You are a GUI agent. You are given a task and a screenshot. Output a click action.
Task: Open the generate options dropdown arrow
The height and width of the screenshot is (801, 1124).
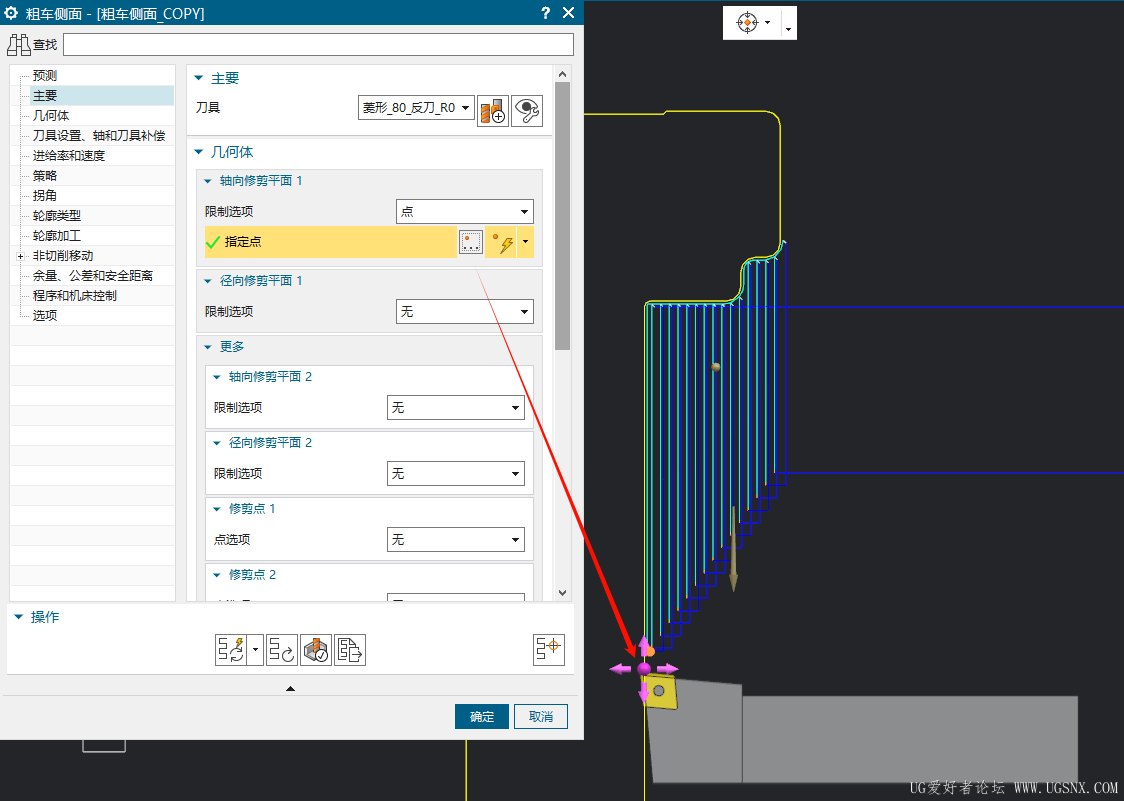point(255,650)
